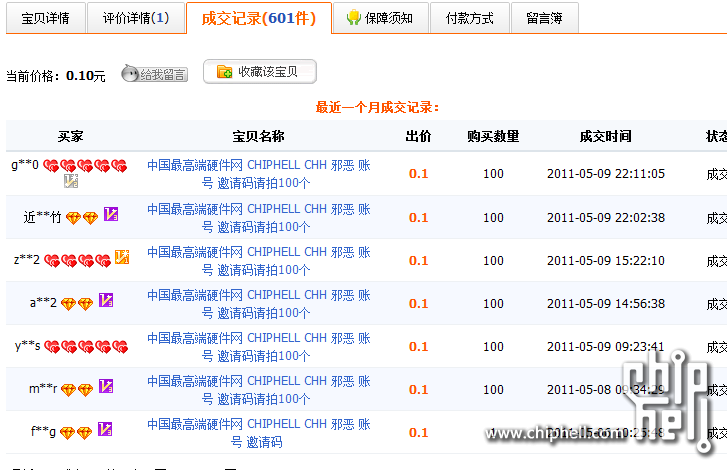Click the 给我留言 Wangwang icon
727x470 pixels.
pyautogui.click(x=154, y=74)
